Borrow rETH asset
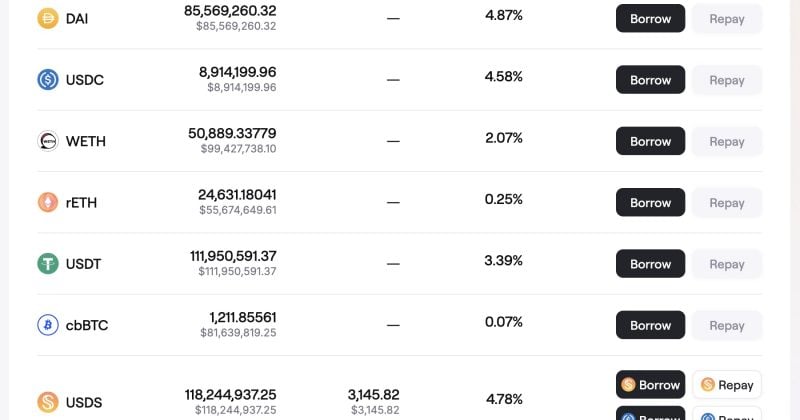Image resolution: width=800 pixels, height=420 pixels. [651, 203]
